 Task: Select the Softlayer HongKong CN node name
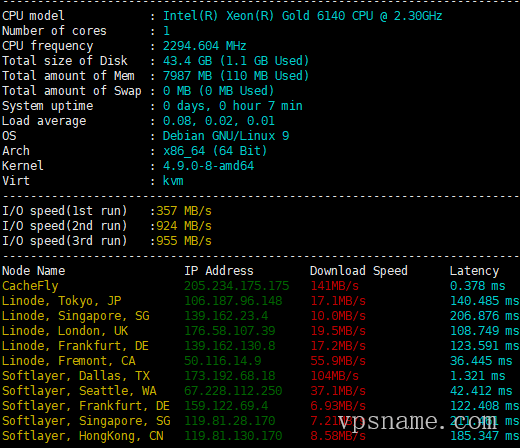tap(83, 436)
